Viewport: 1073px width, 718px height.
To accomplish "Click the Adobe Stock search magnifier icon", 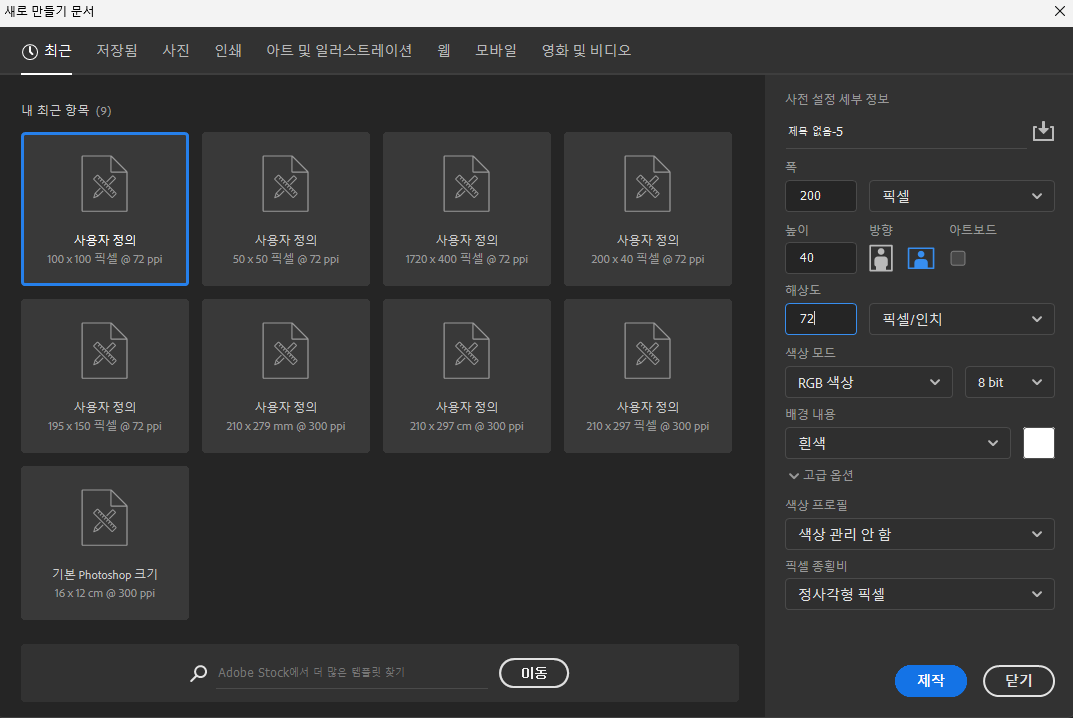I will pyautogui.click(x=197, y=673).
